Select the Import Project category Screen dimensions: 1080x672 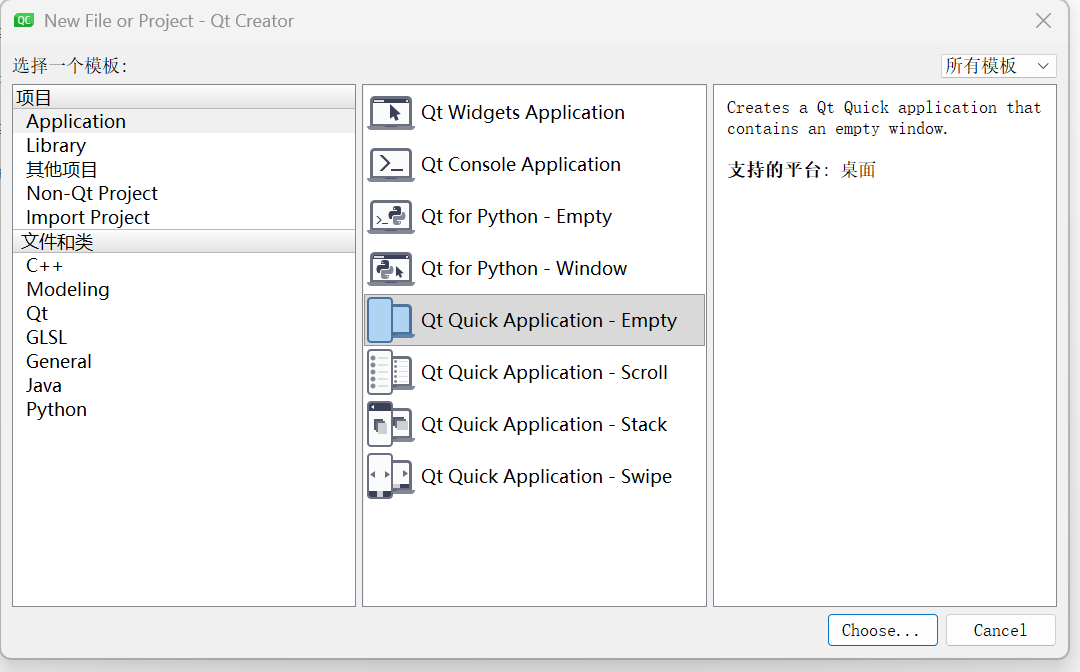pyautogui.click(x=184, y=218)
